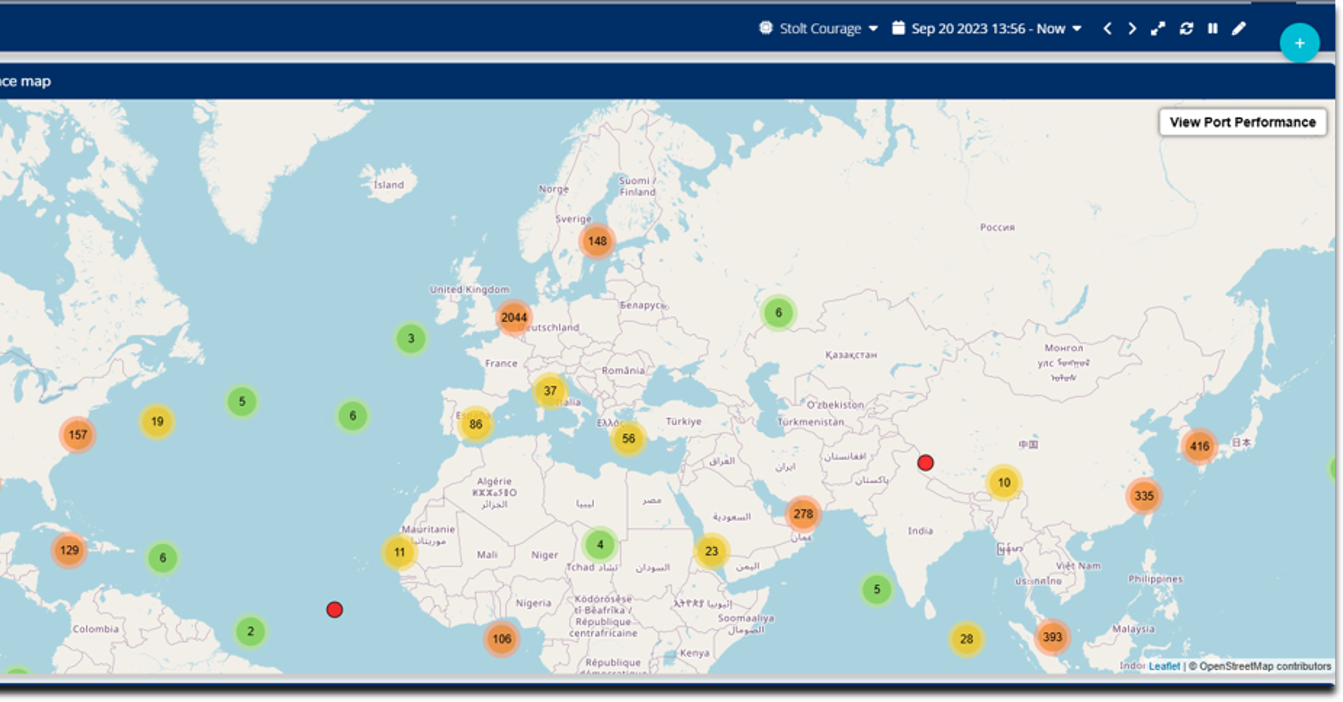Click the pencil edit icon
This screenshot has width=1343, height=702.
[x=1239, y=29]
